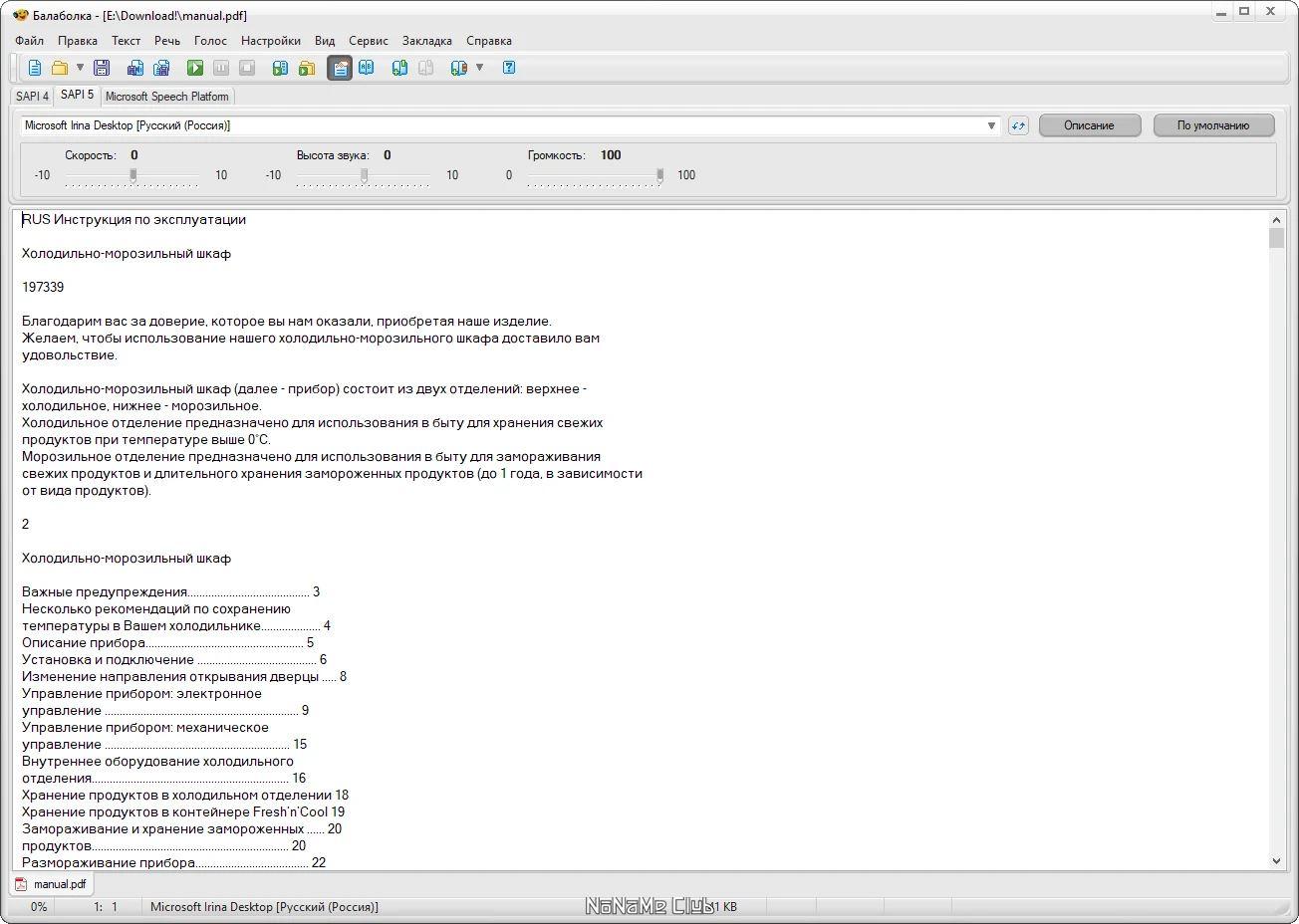Open the spell check AB book icon
Viewport: 1299px width, 924px height.
367,68
